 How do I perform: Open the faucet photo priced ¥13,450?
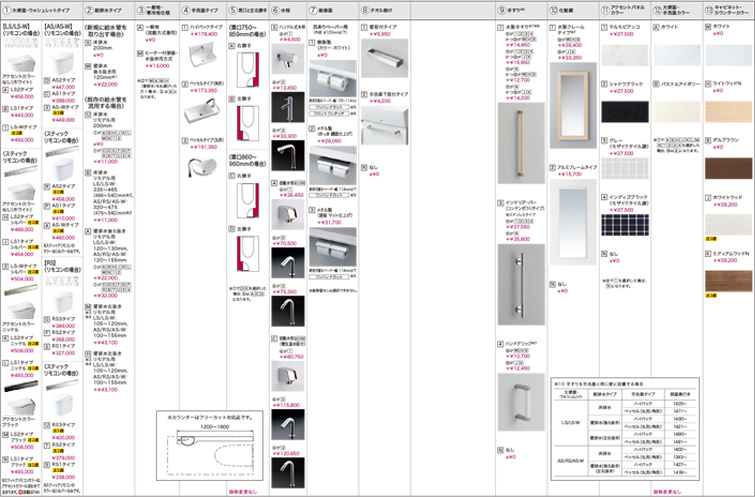[288, 107]
